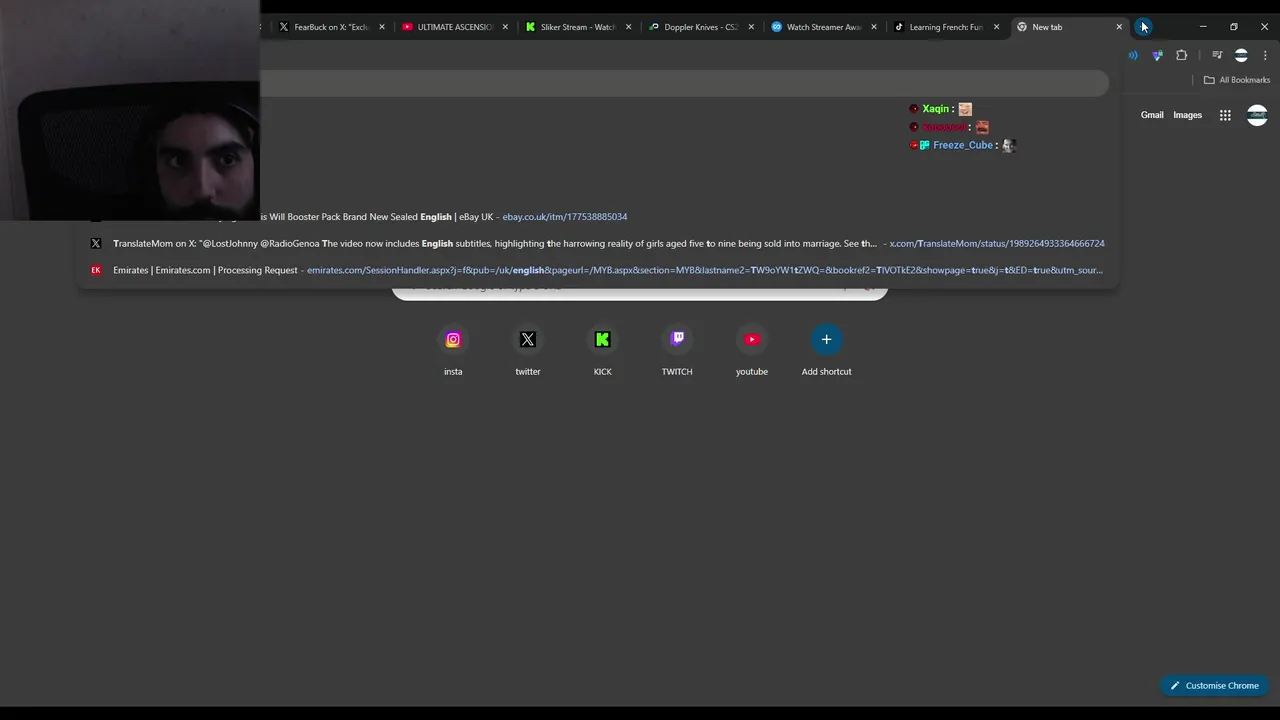1280x720 pixels.
Task: Close the ULTIMATE ASCENSION tab
Action: coord(505,27)
